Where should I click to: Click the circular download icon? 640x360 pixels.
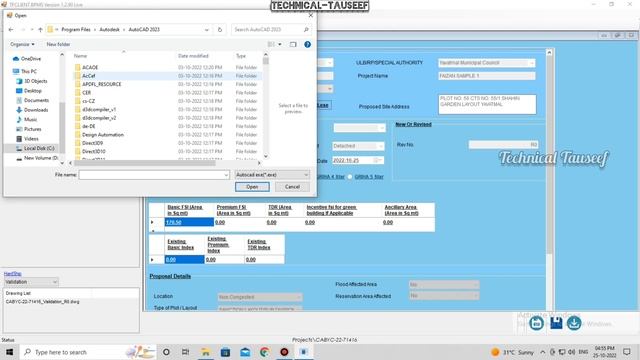pyautogui.click(x=574, y=323)
